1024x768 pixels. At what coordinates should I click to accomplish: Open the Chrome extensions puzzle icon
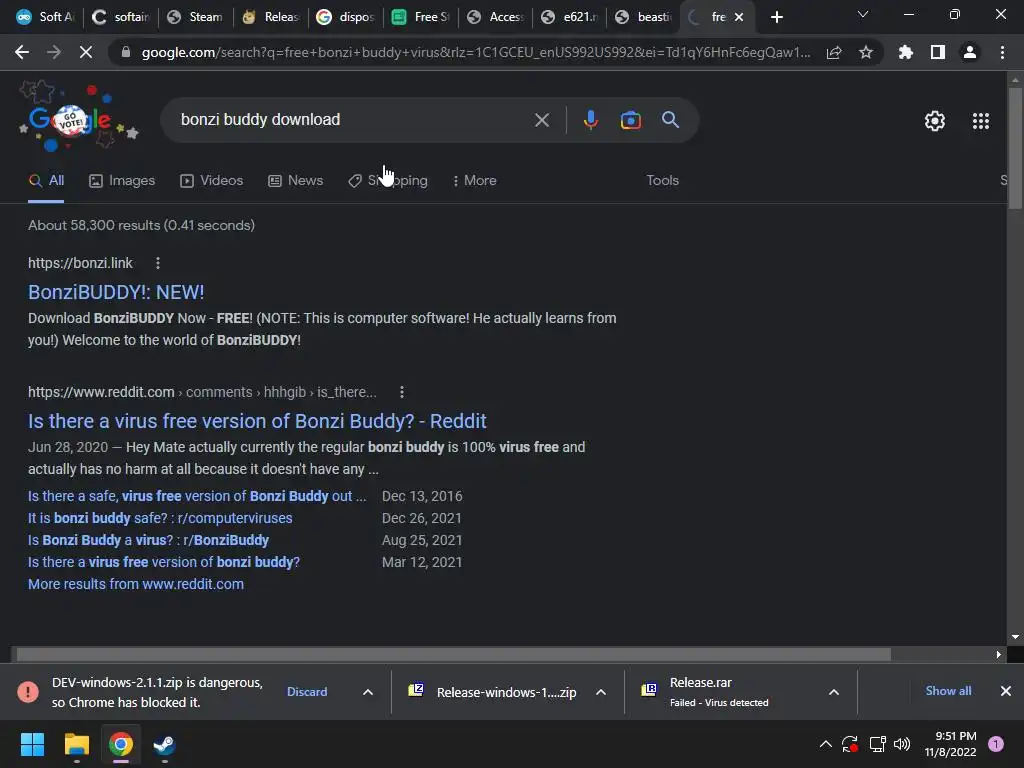click(x=906, y=52)
